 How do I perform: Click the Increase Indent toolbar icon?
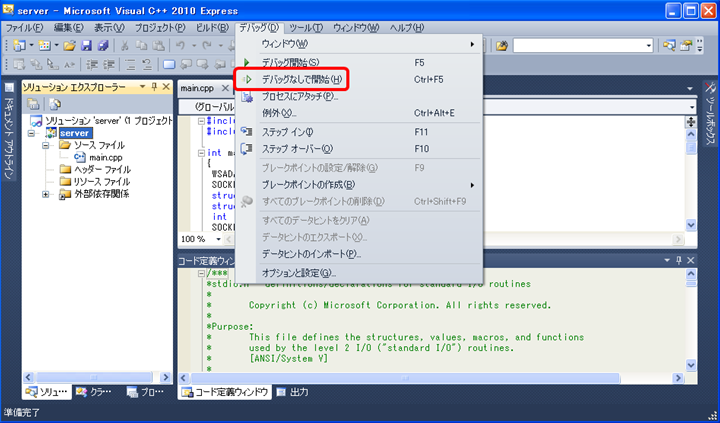click(108, 65)
